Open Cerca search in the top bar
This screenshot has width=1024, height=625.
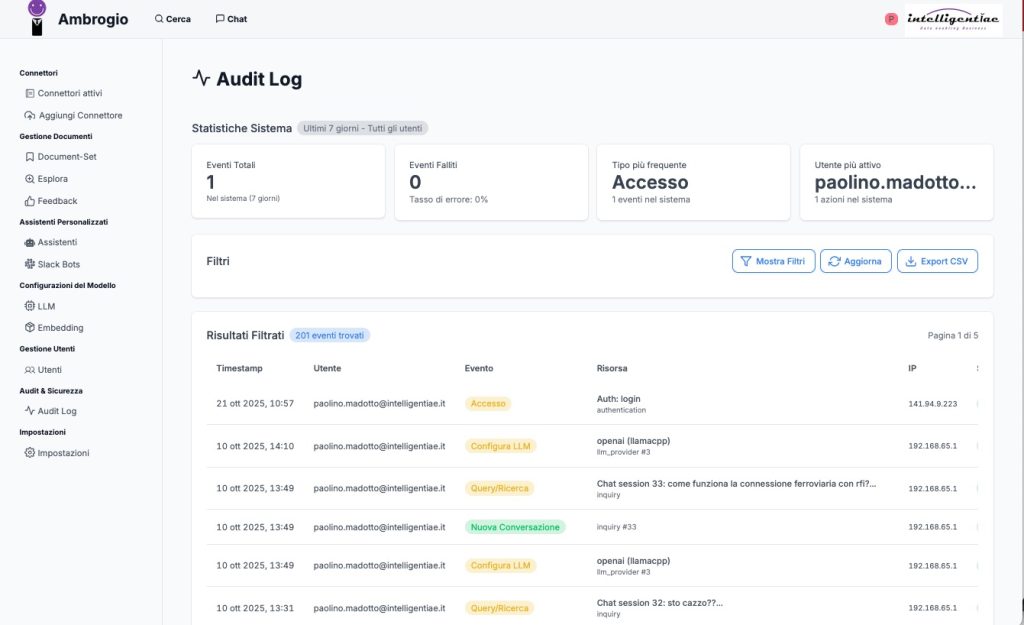click(172, 19)
